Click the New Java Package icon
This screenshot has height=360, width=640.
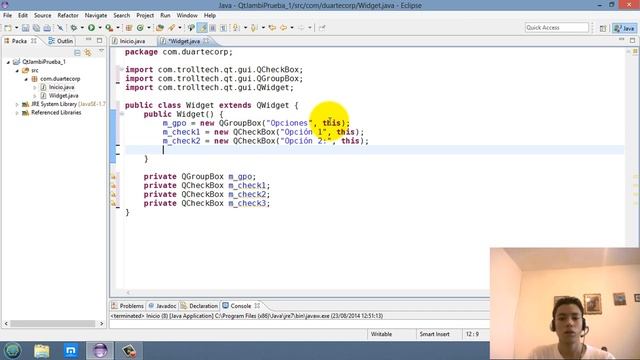(x=129, y=28)
